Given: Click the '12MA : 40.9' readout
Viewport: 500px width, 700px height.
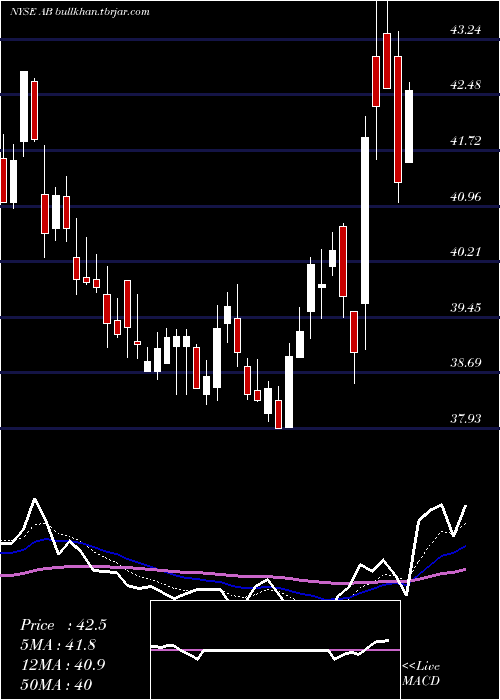Looking at the screenshot, I should 62,665.
